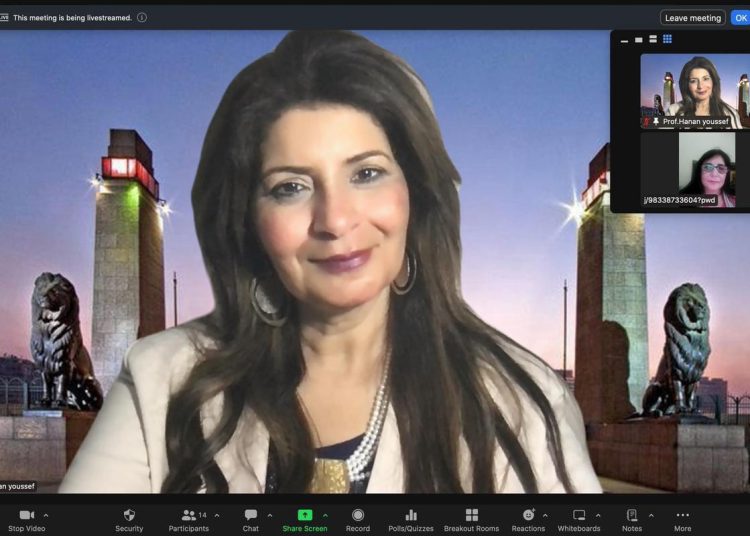Expand the Reactions options arrow

[545, 515]
